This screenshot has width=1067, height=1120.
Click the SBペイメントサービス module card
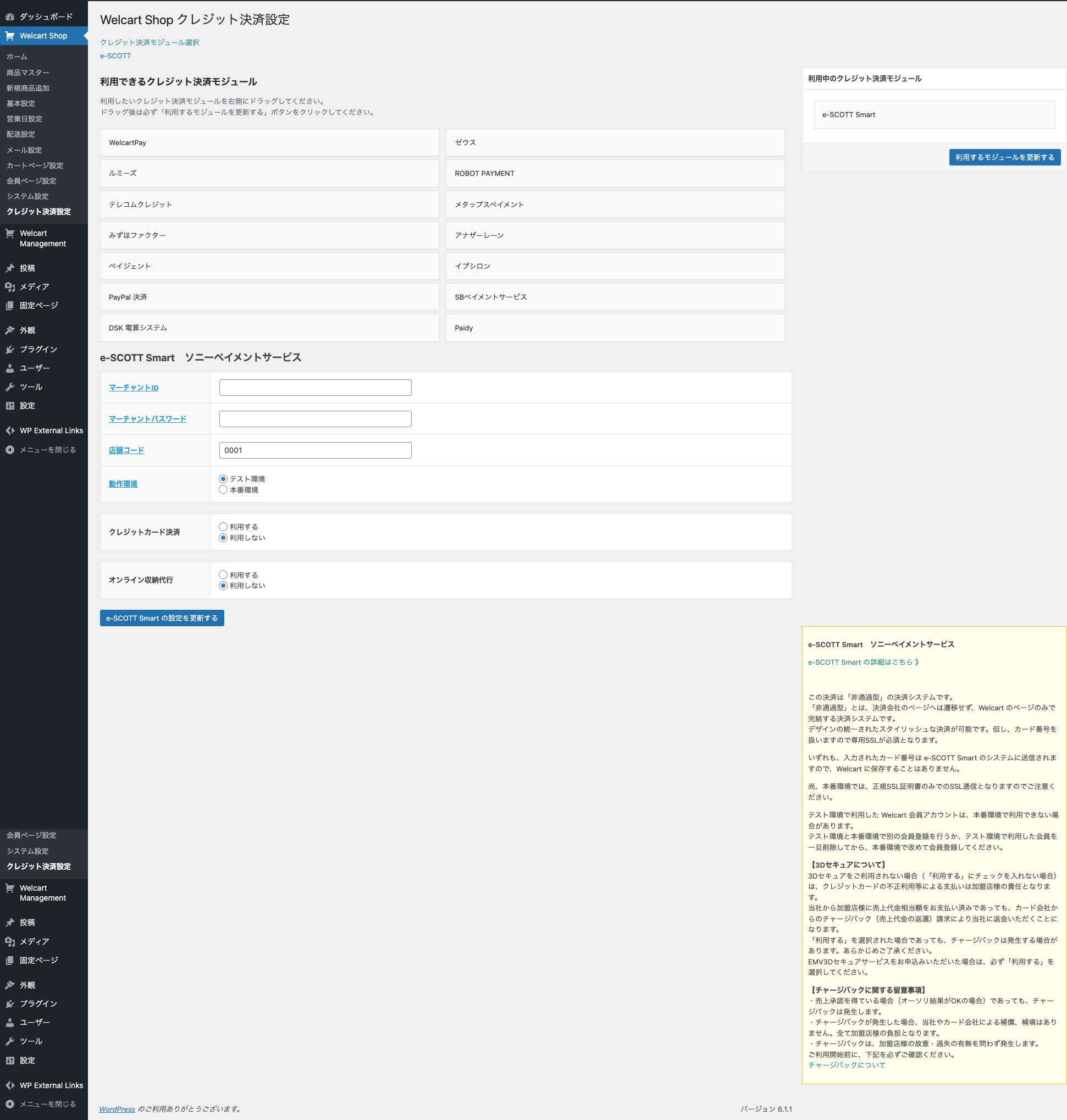click(x=615, y=297)
